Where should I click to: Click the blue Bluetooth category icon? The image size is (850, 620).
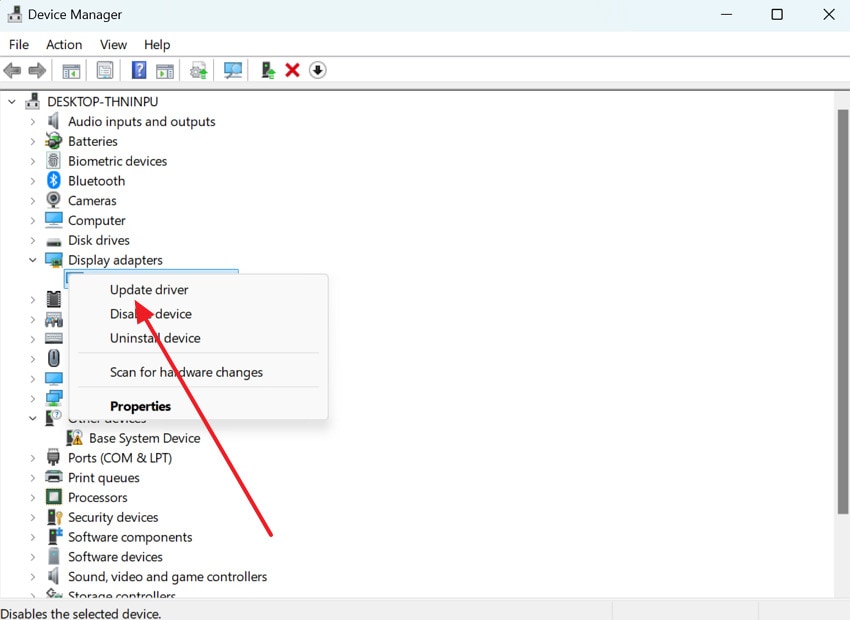coord(54,180)
